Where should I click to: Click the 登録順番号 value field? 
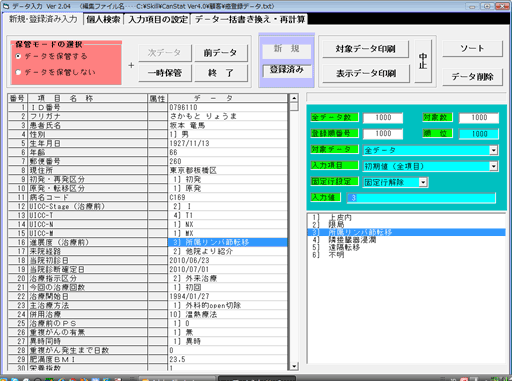[383, 134]
